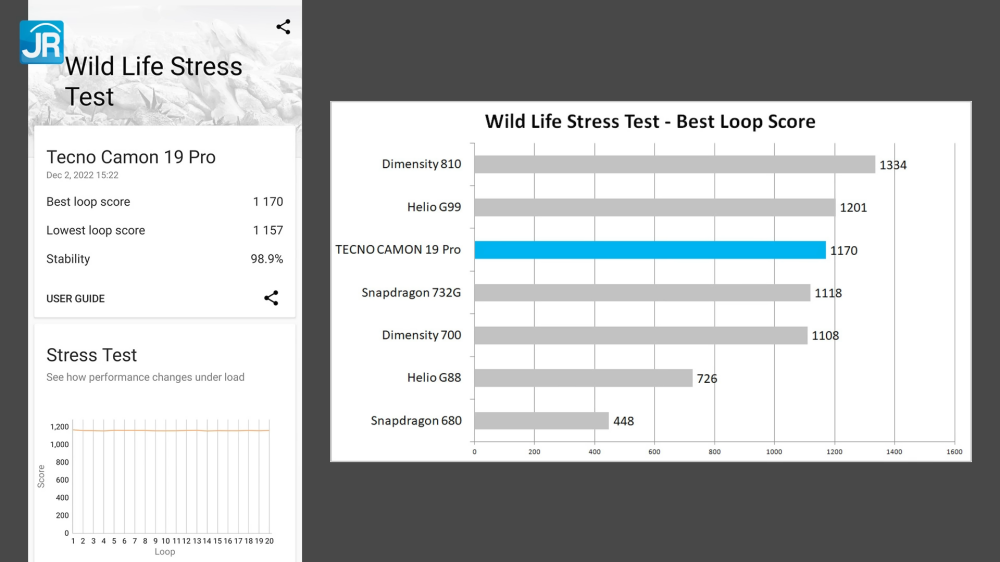Click the Dimensity 810 chart label
The image size is (1000, 562).
click(421, 164)
